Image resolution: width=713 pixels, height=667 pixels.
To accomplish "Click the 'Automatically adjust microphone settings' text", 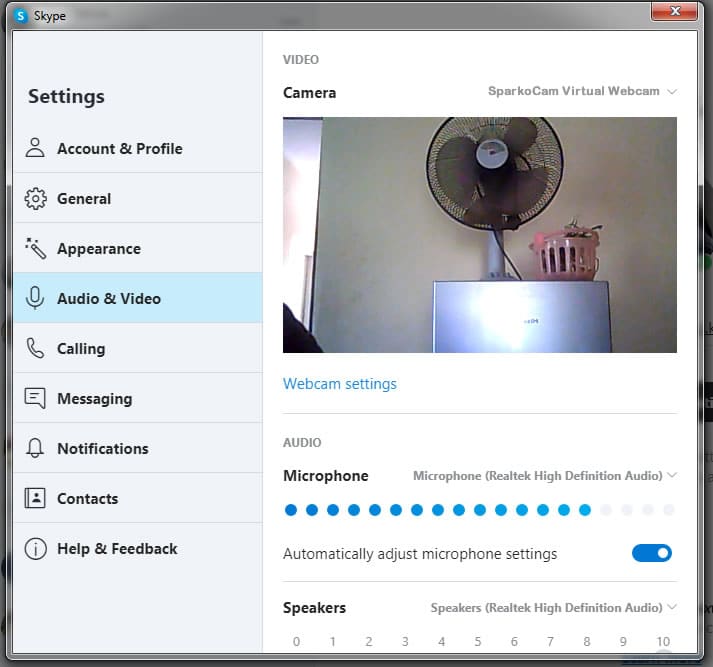I will tap(420, 554).
